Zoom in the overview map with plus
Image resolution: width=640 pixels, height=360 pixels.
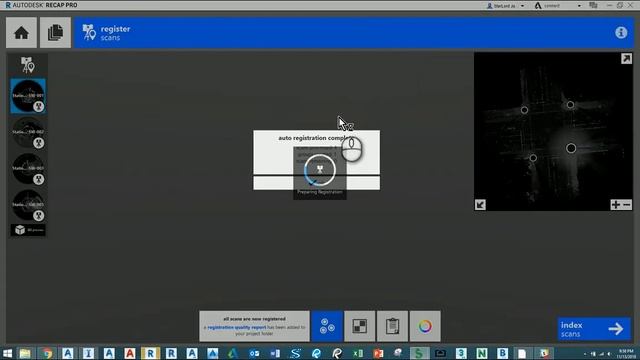pyautogui.click(x=616, y=204)
